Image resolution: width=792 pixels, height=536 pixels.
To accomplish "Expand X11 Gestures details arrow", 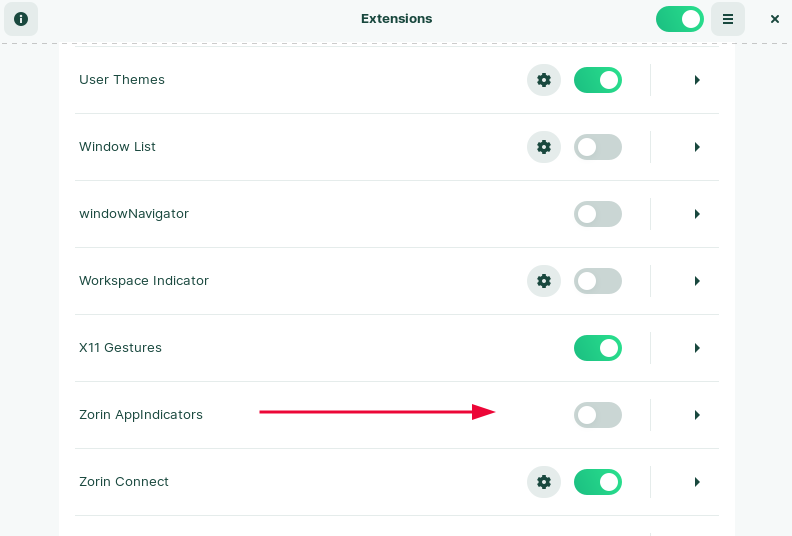I will coord(697,348).
